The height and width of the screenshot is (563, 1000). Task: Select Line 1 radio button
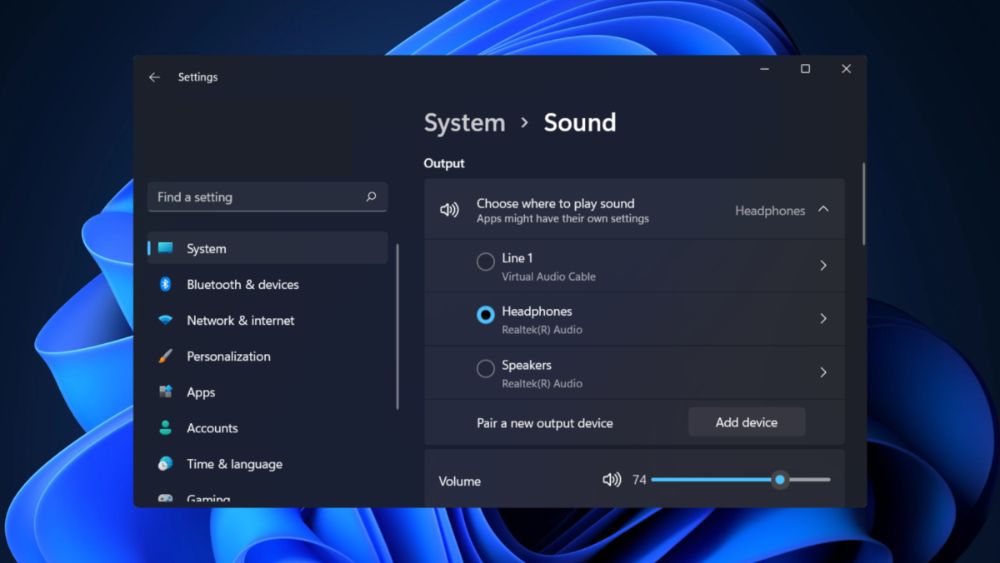[x=485, y=261]
